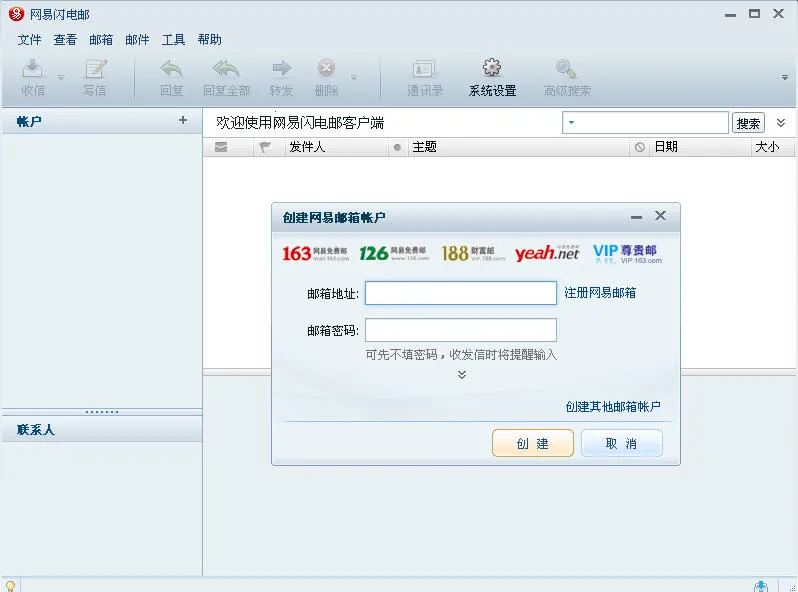Select the 163 mailbox logo
The width and height of the screenshot is (798, 592).
[x=315, y=253]
